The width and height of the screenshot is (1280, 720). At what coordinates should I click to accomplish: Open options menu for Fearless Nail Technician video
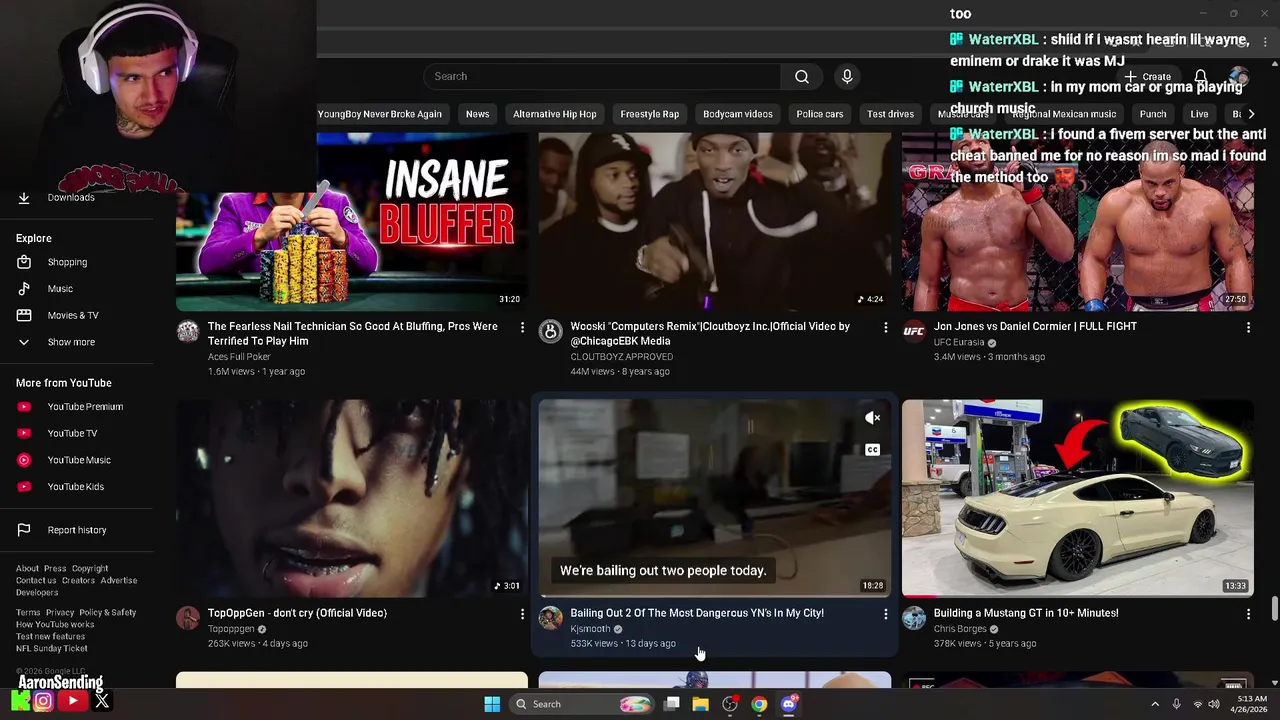(x=522, y=327)
